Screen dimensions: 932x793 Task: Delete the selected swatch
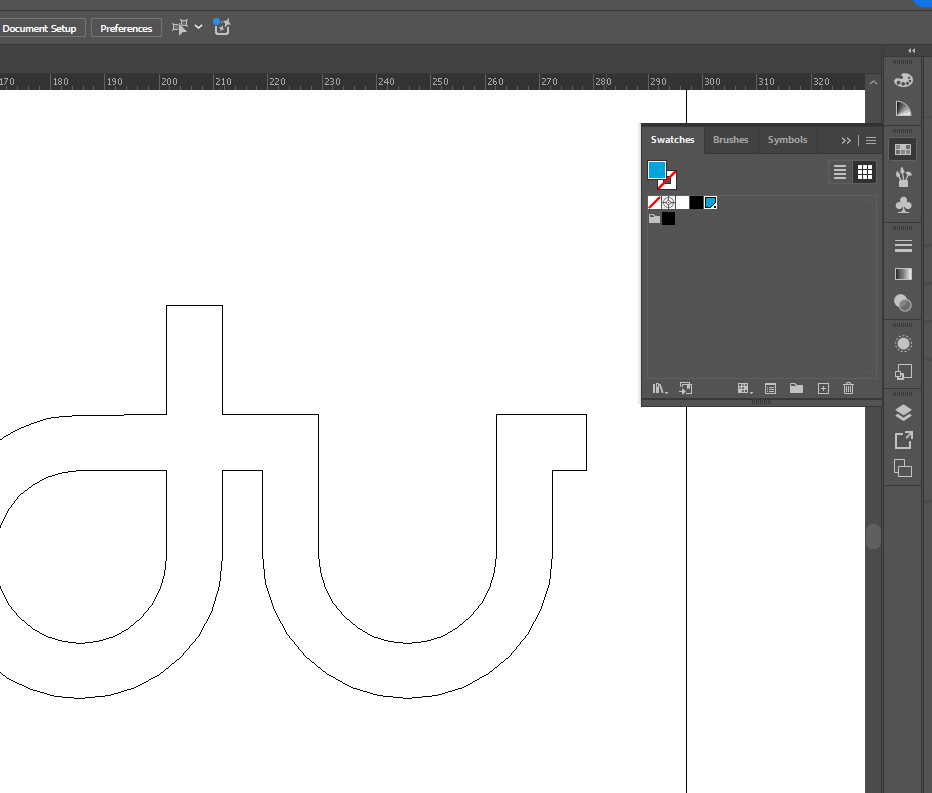(848, 388)
